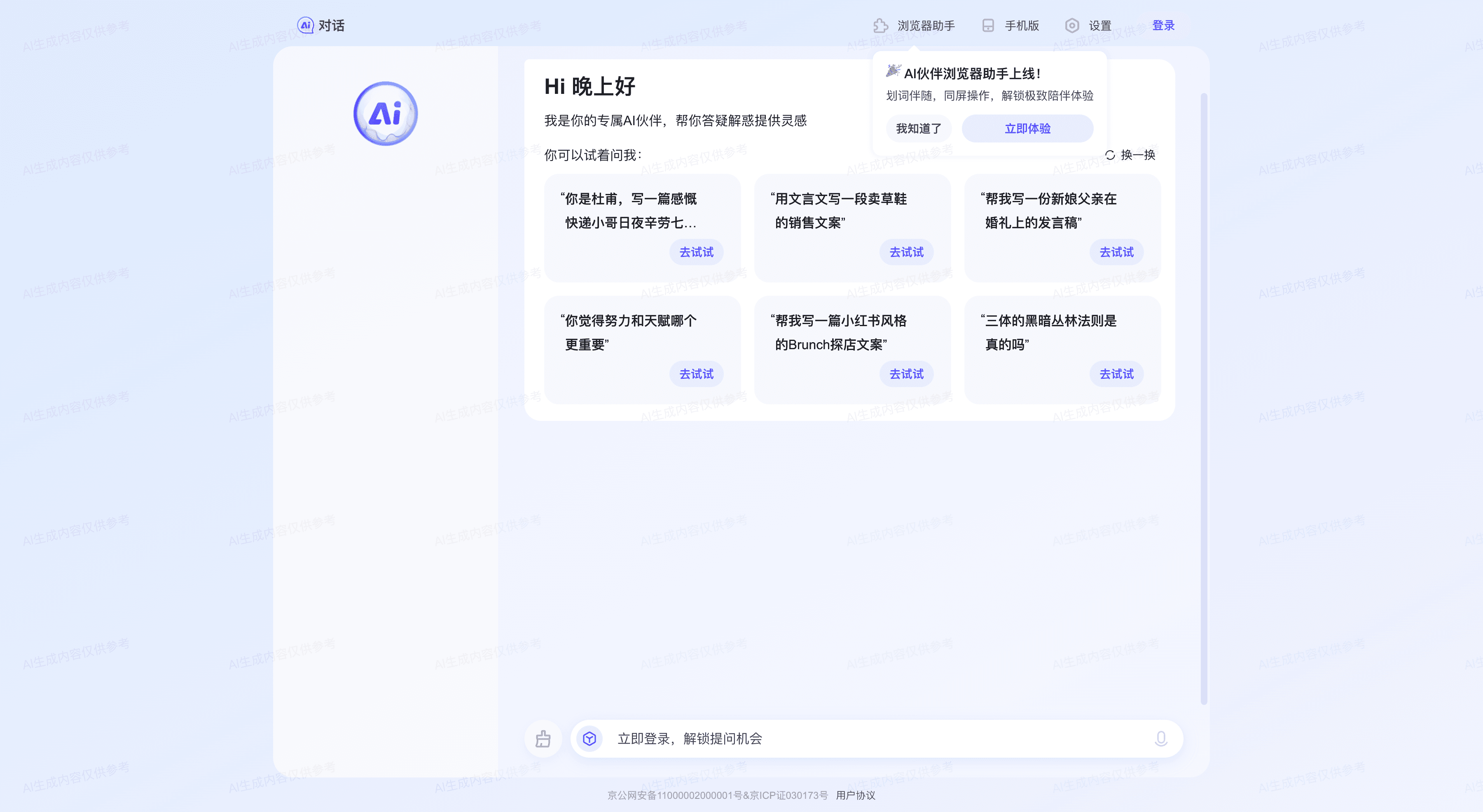Start voice input with the microphone icon

[x=1160, y=738]
